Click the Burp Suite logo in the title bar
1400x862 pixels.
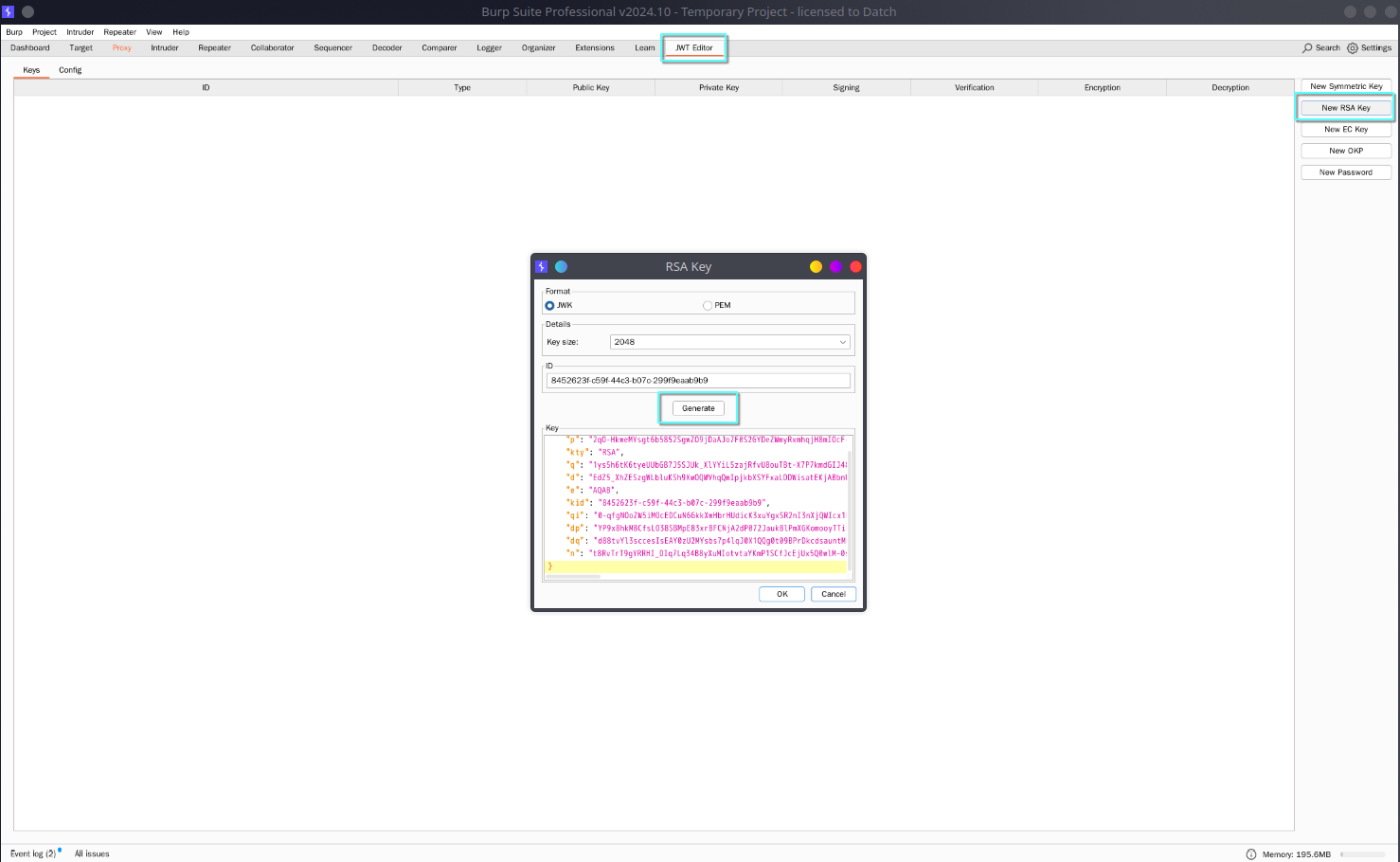click(8, 11)
